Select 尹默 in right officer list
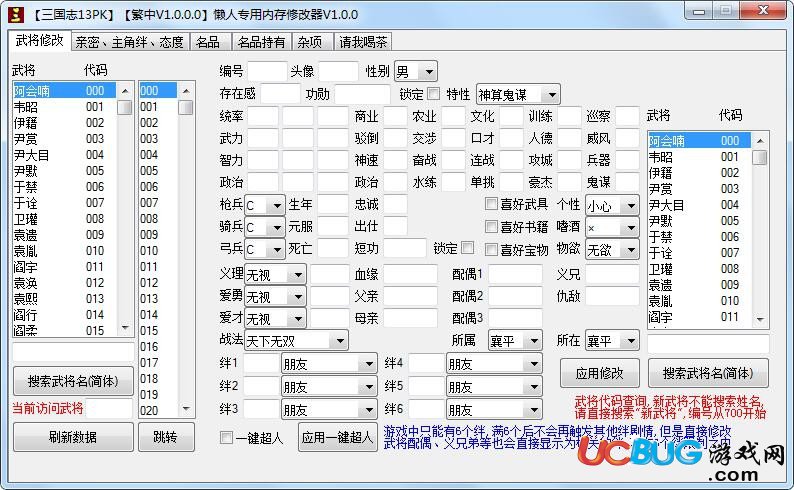 [x=700, y=221]
